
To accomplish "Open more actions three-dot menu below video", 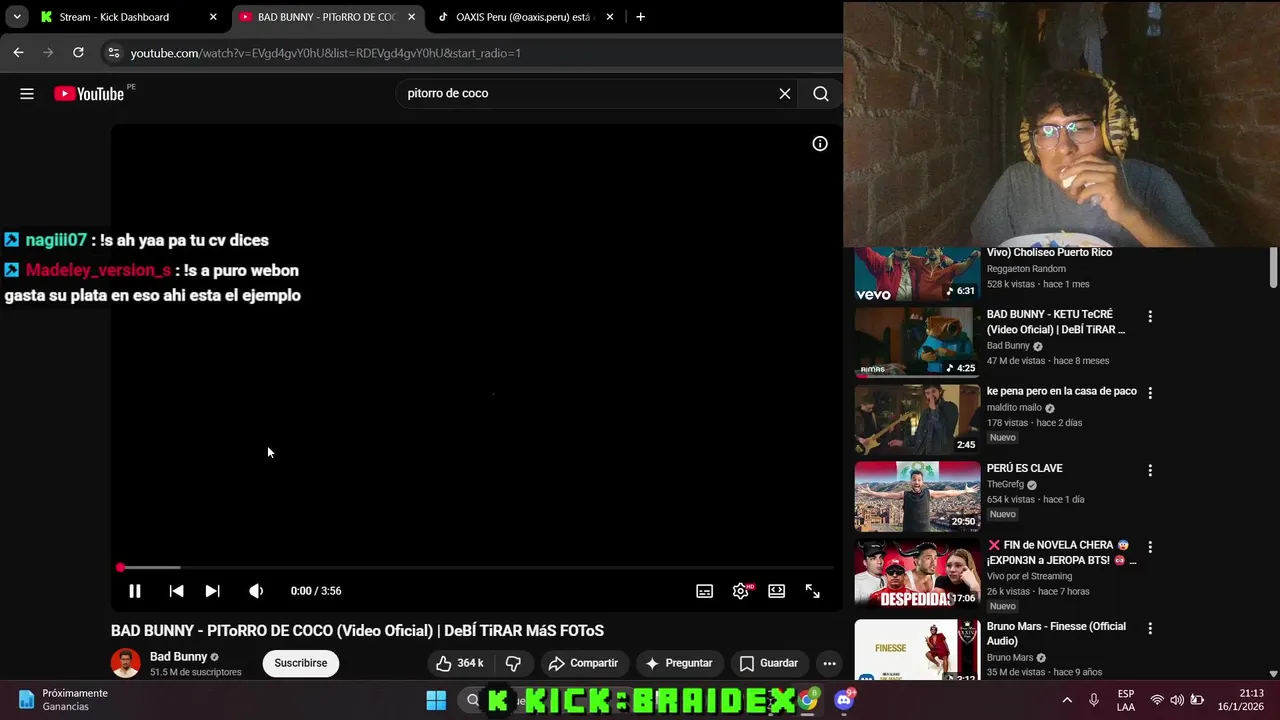I will (829, 663).
